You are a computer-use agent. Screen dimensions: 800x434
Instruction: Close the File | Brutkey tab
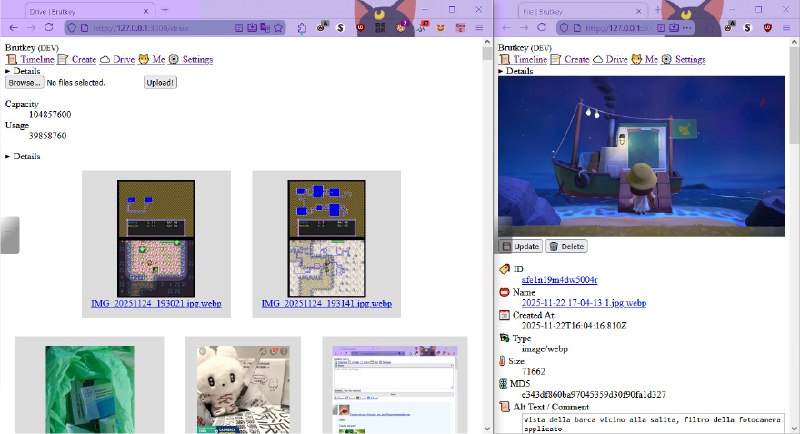(x=639, y=11)
